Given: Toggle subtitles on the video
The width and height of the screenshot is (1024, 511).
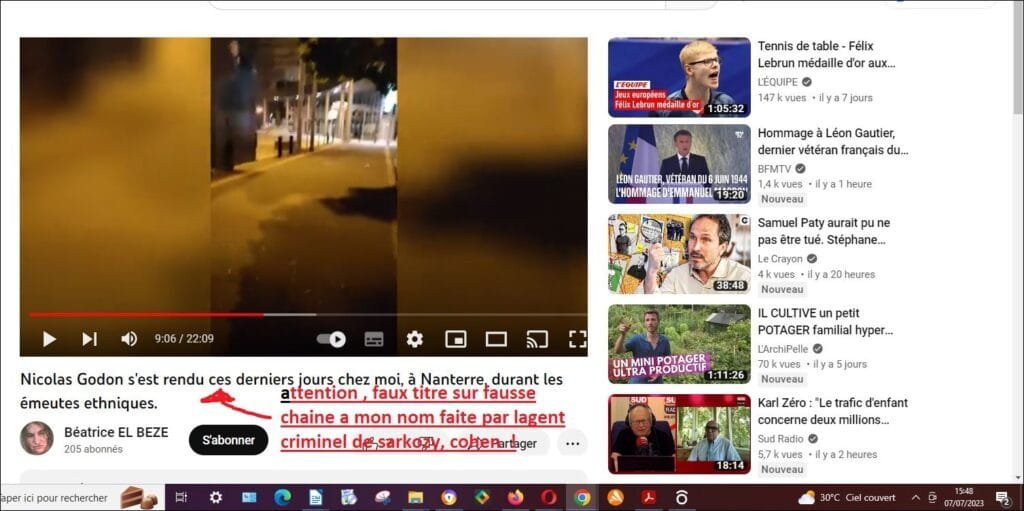Looking at the screenshot, I should 374,339.
